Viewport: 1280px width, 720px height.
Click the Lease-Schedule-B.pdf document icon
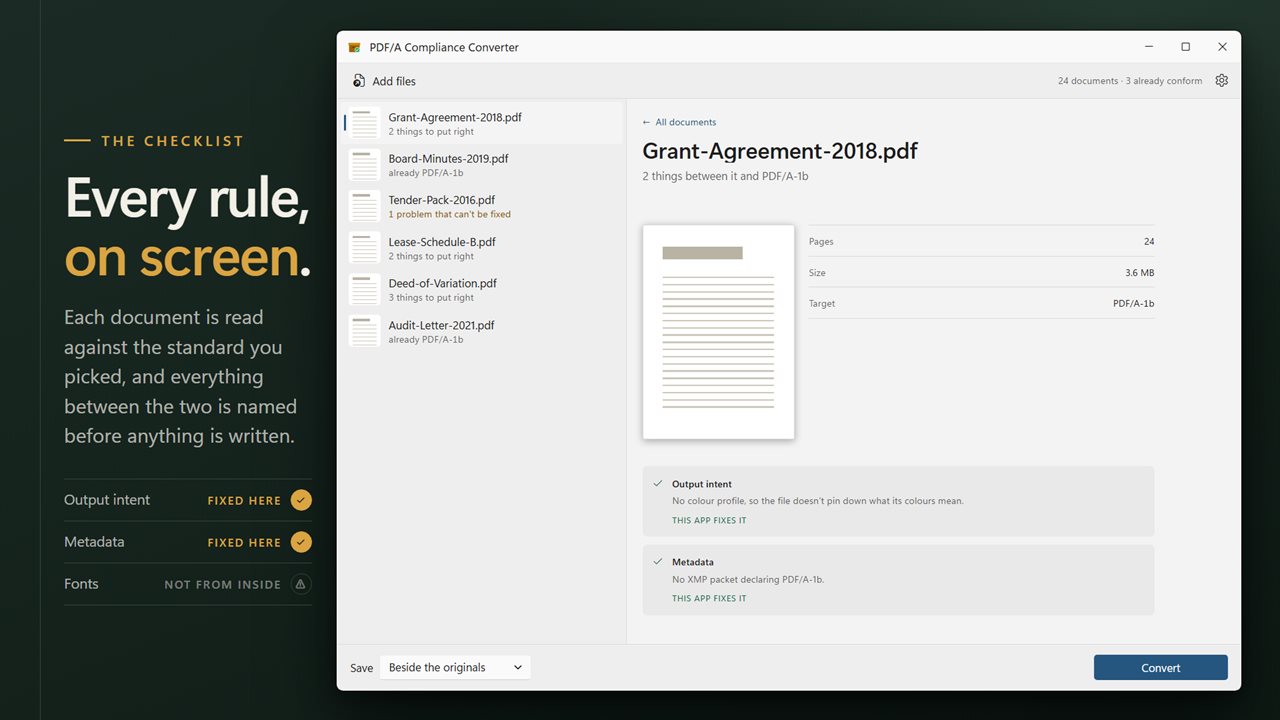point(364,248)
